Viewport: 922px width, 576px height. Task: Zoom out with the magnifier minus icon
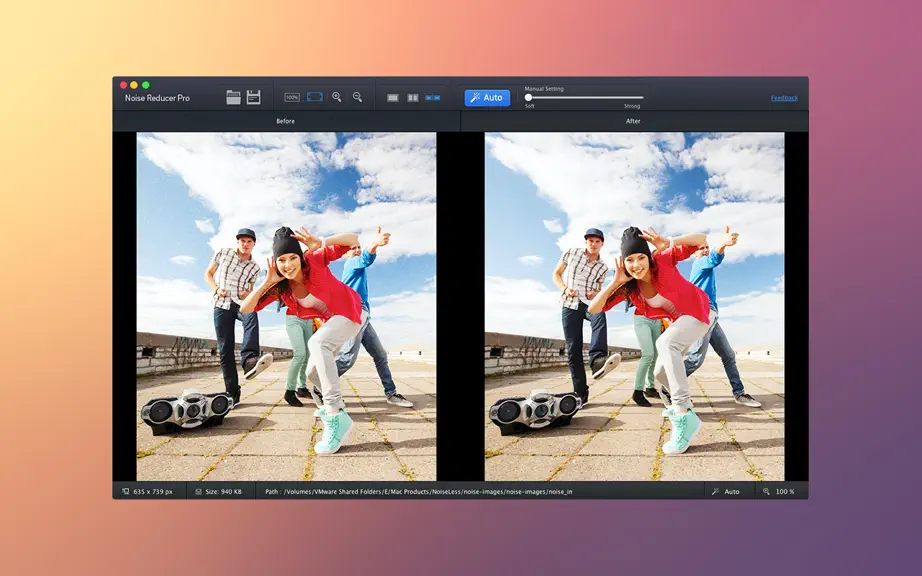coord(358,97)
